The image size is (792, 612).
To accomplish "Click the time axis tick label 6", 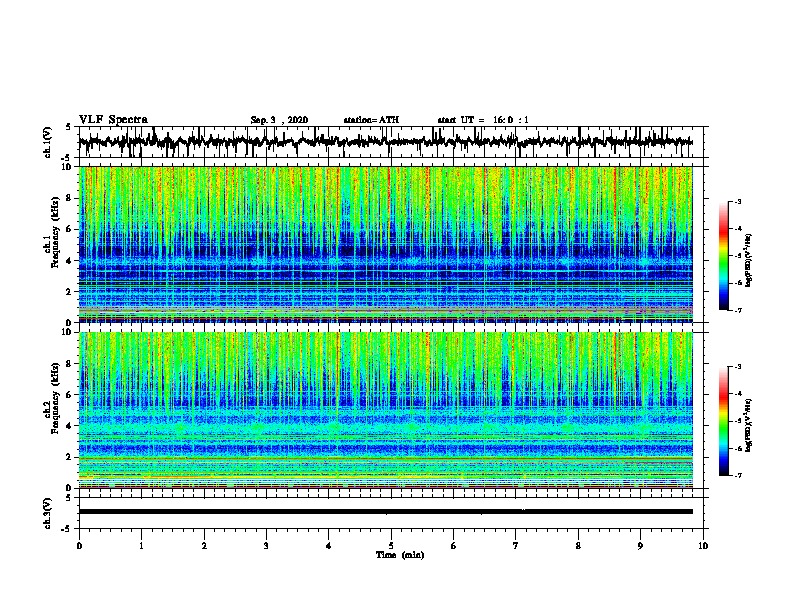I will pyautogui.click(x=454, y=546).
